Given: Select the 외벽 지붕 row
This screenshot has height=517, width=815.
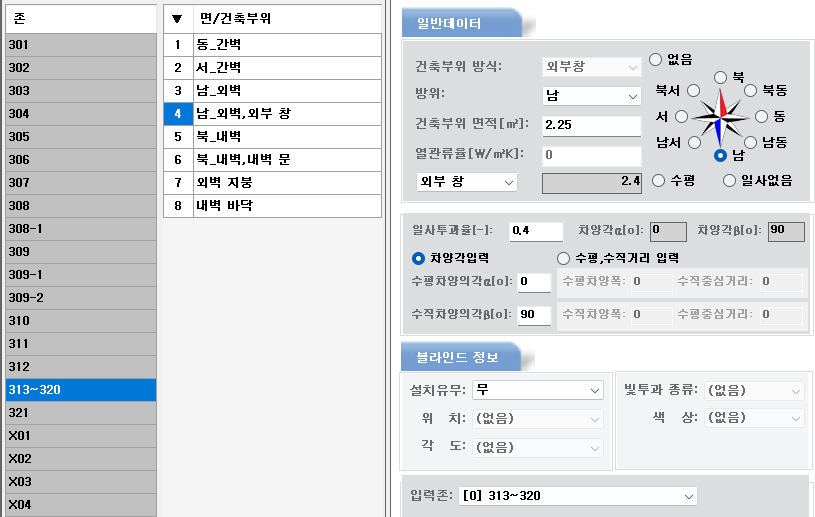Looking at the screenshot, I should (272, 182).
